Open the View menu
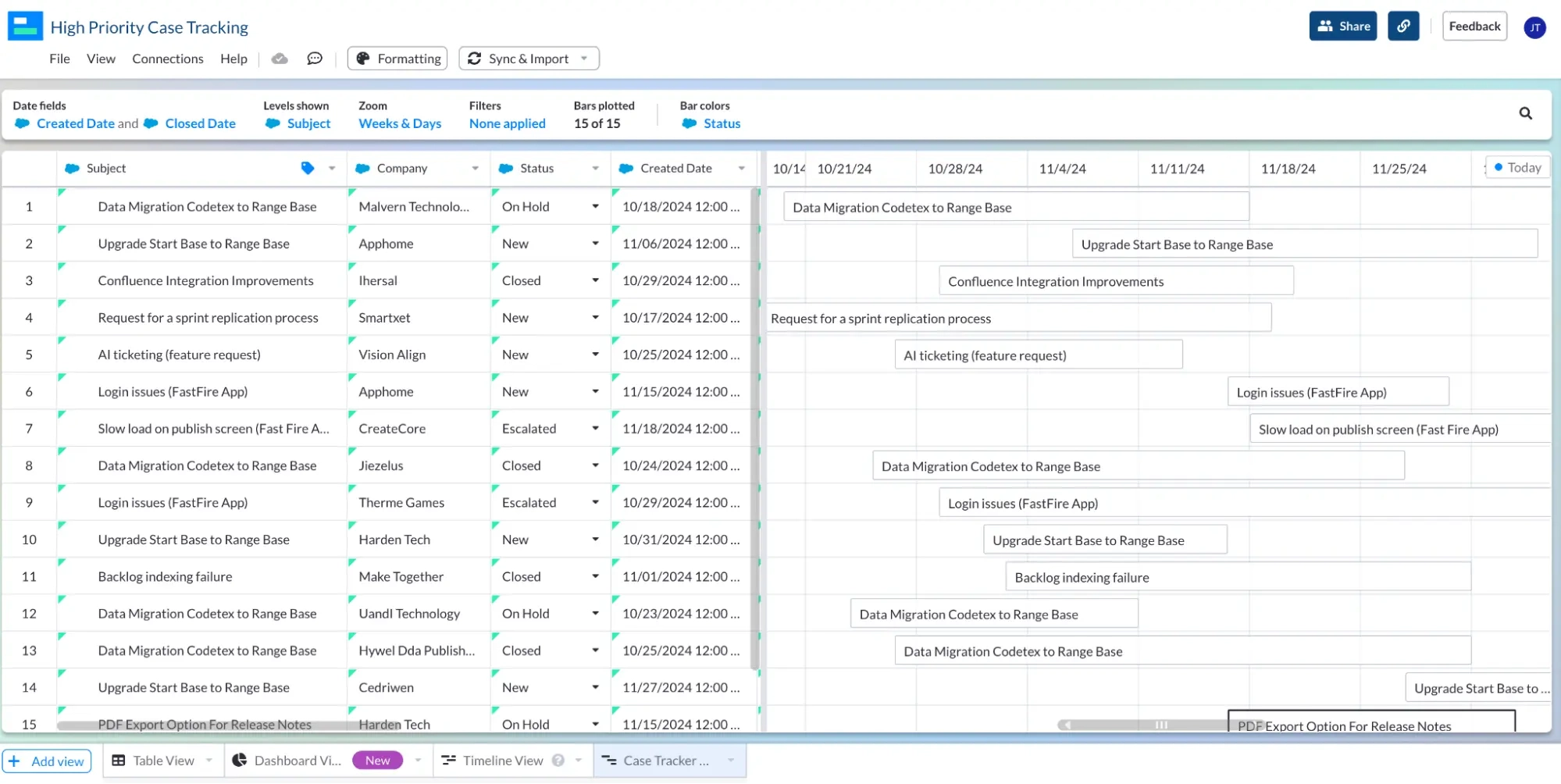 click(x=101, y=58)
